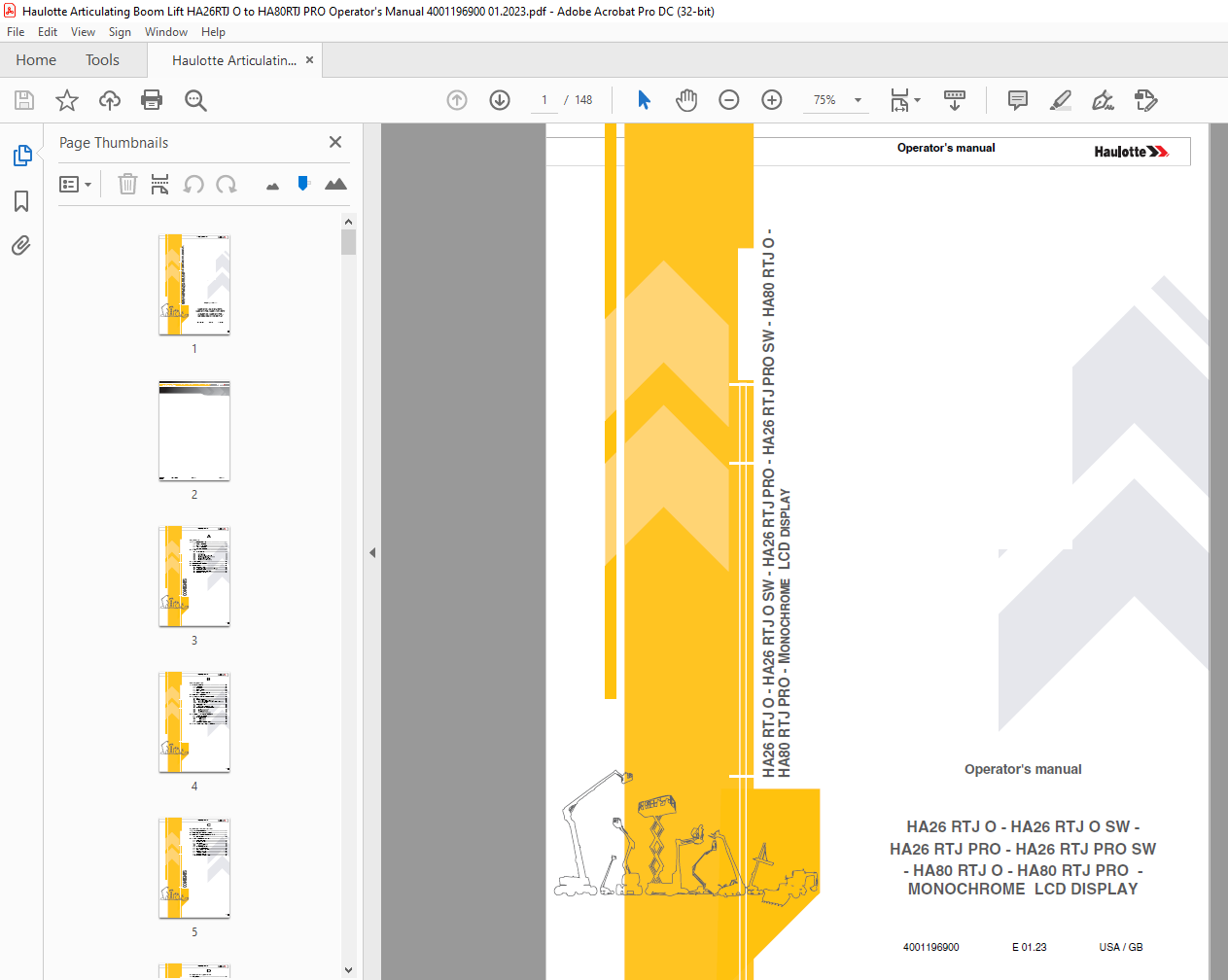Close the Haulotte document tab
The width and height of the screenshot is (1228, 980).
pos(310,60)
